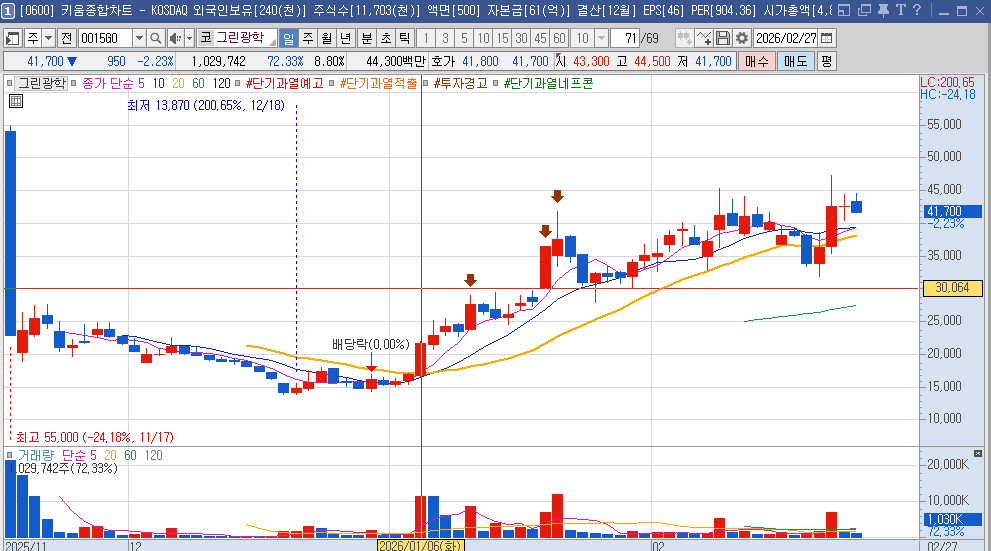Click the data grid icon at chart top-left
The width and height of the screenshot is (991, 551).
tap(16, 101)
